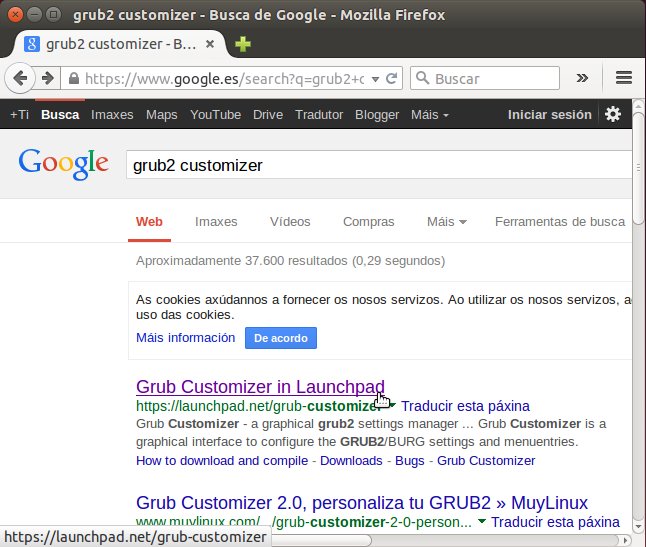
Task: Open the Bugs sitelink
Action: coord(410,461)
